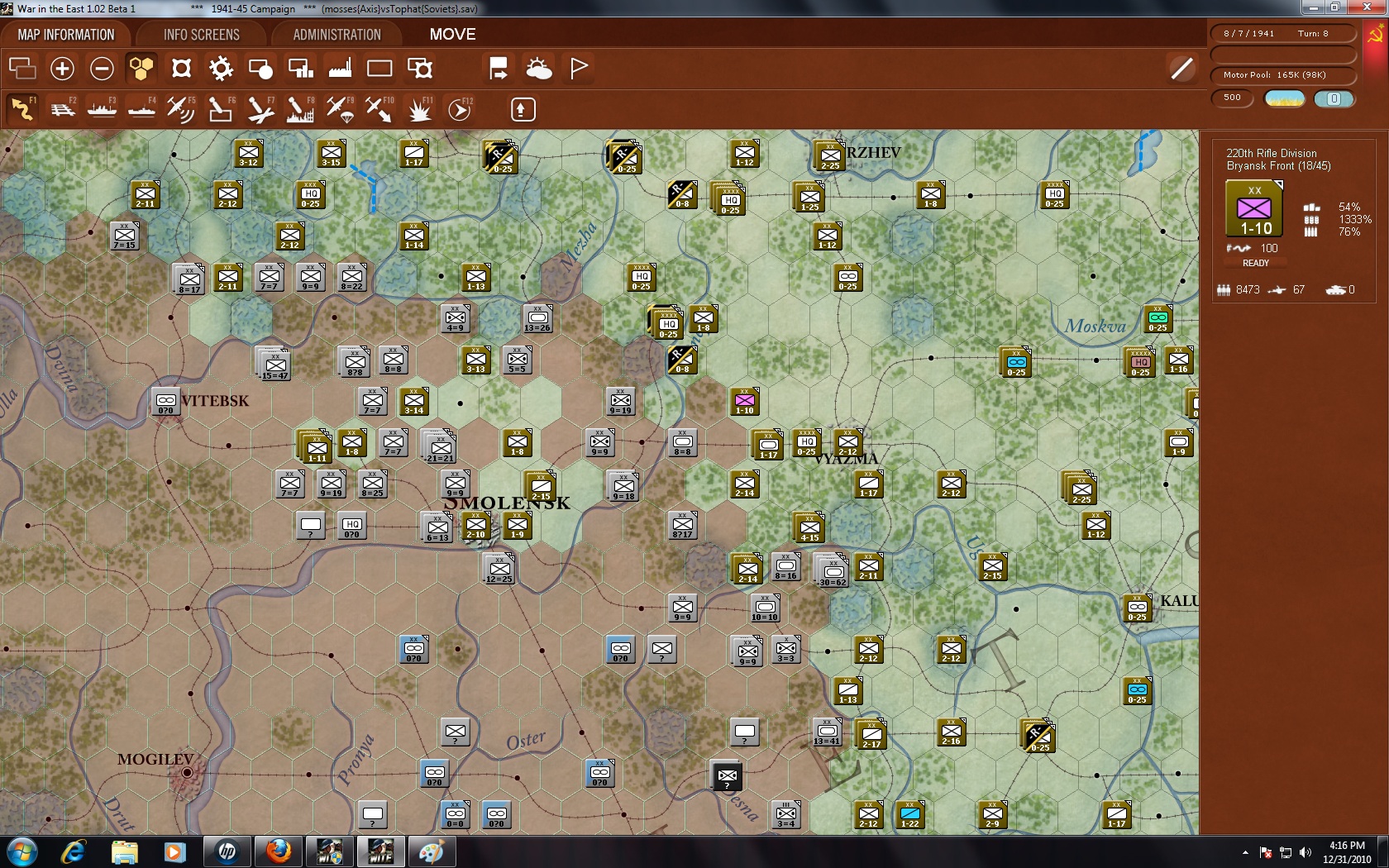This screenshot has height=868, width=1389.
Task: Select F2 Rail transport mode
Action: tap(62, 109)
